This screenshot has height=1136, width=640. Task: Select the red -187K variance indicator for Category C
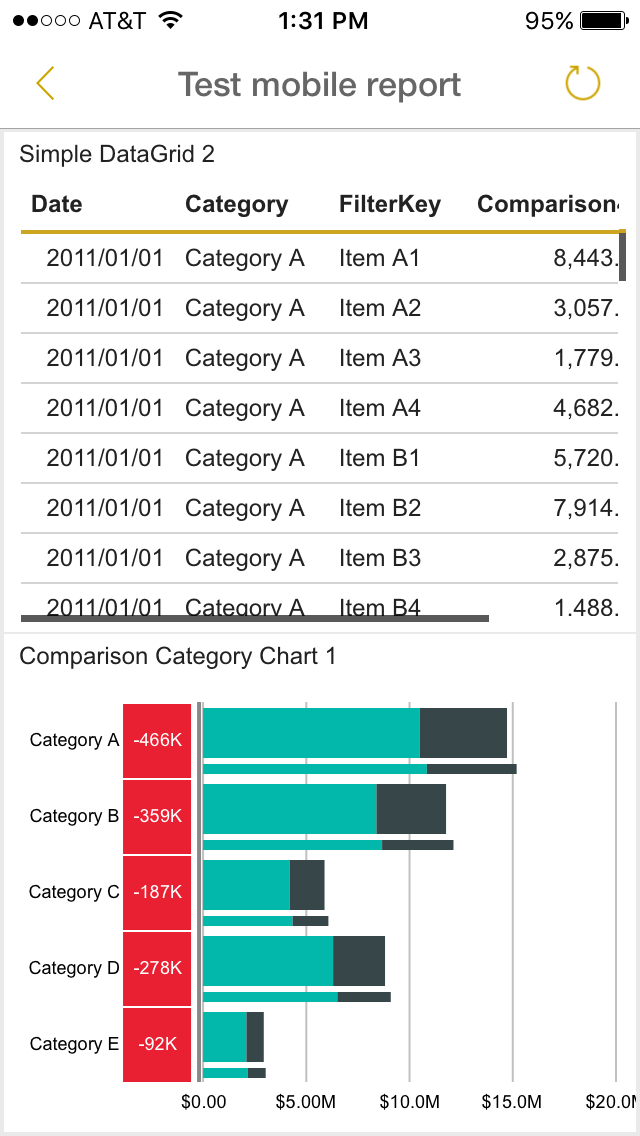(x=157, y=892)
